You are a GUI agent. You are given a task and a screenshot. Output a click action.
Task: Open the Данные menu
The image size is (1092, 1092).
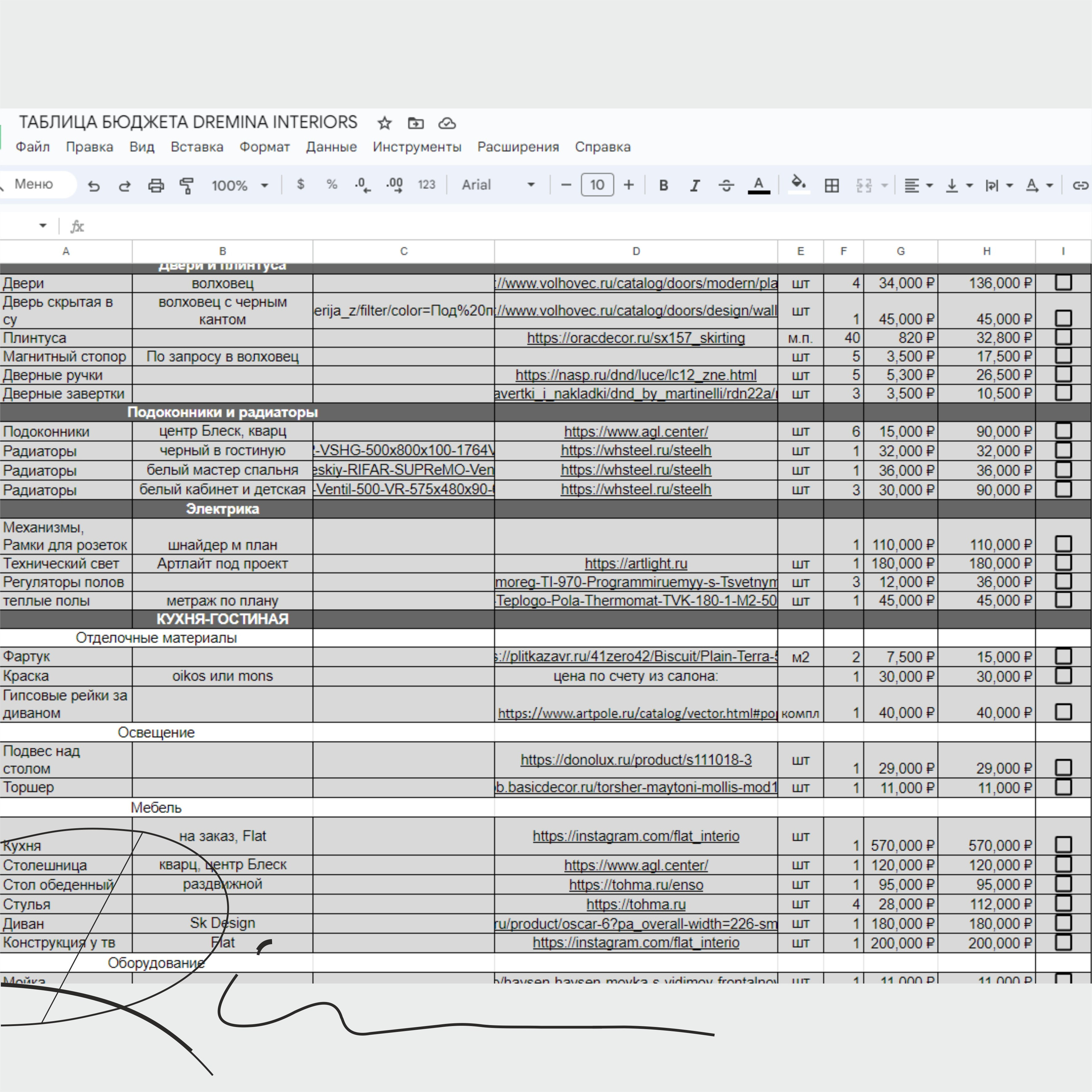tap(331, 147)
